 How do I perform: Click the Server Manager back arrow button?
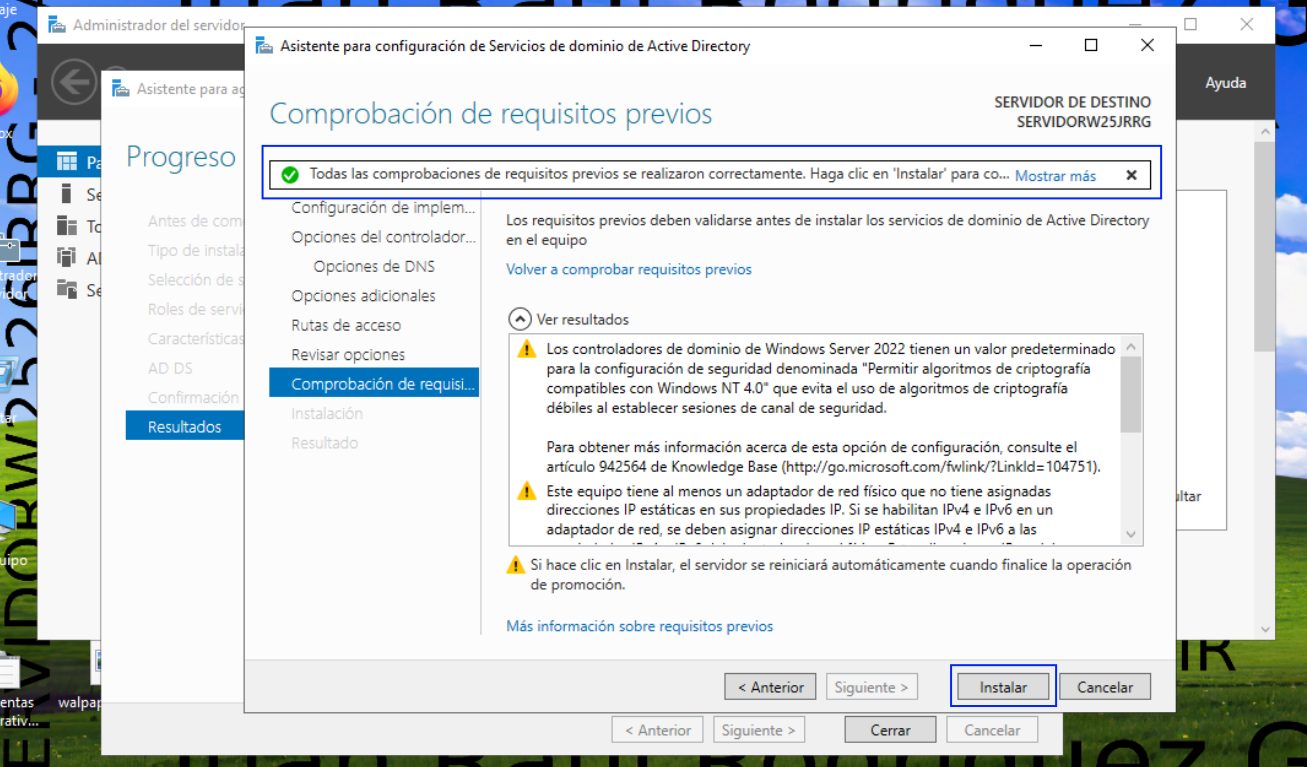(x=73, y=82)
